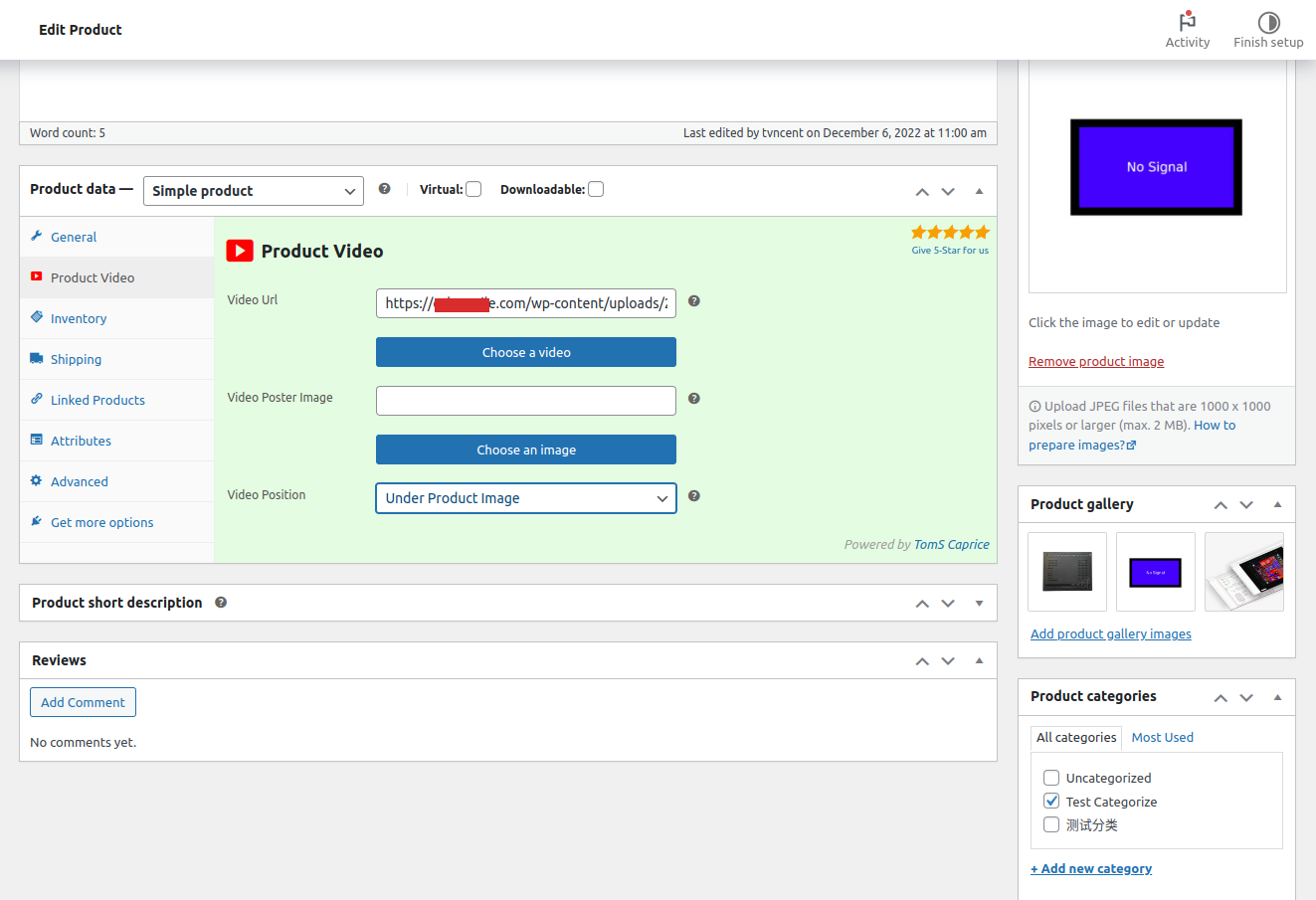The height and width of the screenshot is (900, 1316).
Task: Open the Video Position dropdown
Action: tap(526, 498)
